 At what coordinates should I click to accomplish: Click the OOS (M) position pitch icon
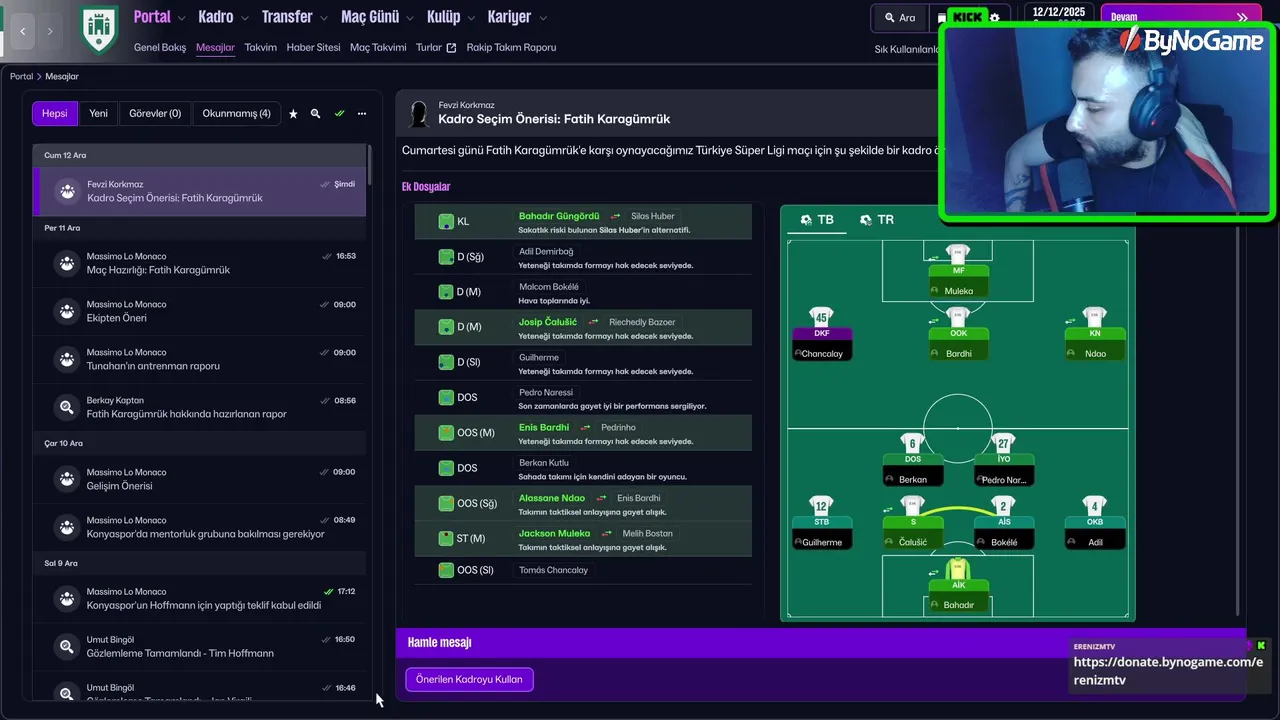[446, 433]
